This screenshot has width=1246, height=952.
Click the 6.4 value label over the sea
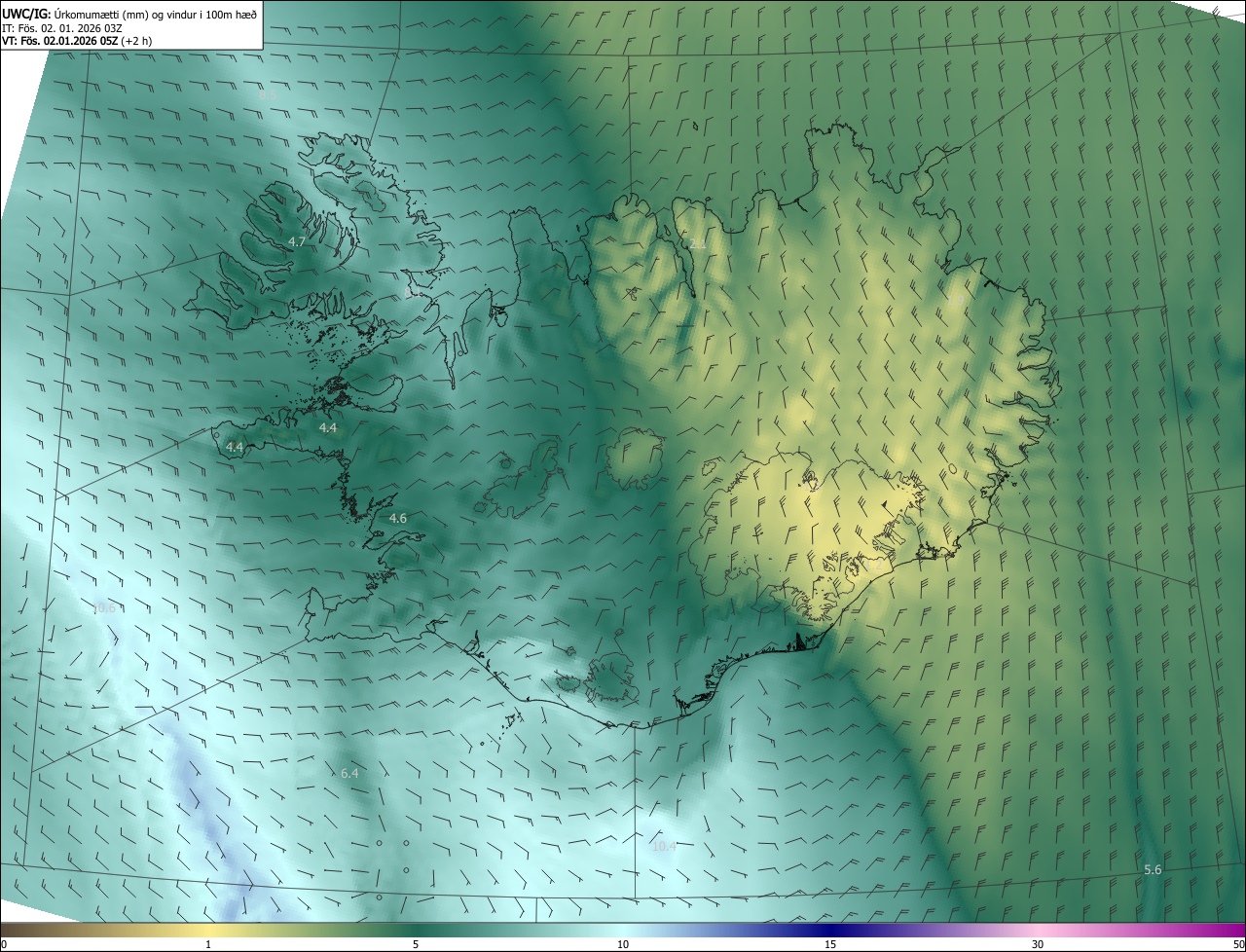pyautogui.click(x=349, y=773)
